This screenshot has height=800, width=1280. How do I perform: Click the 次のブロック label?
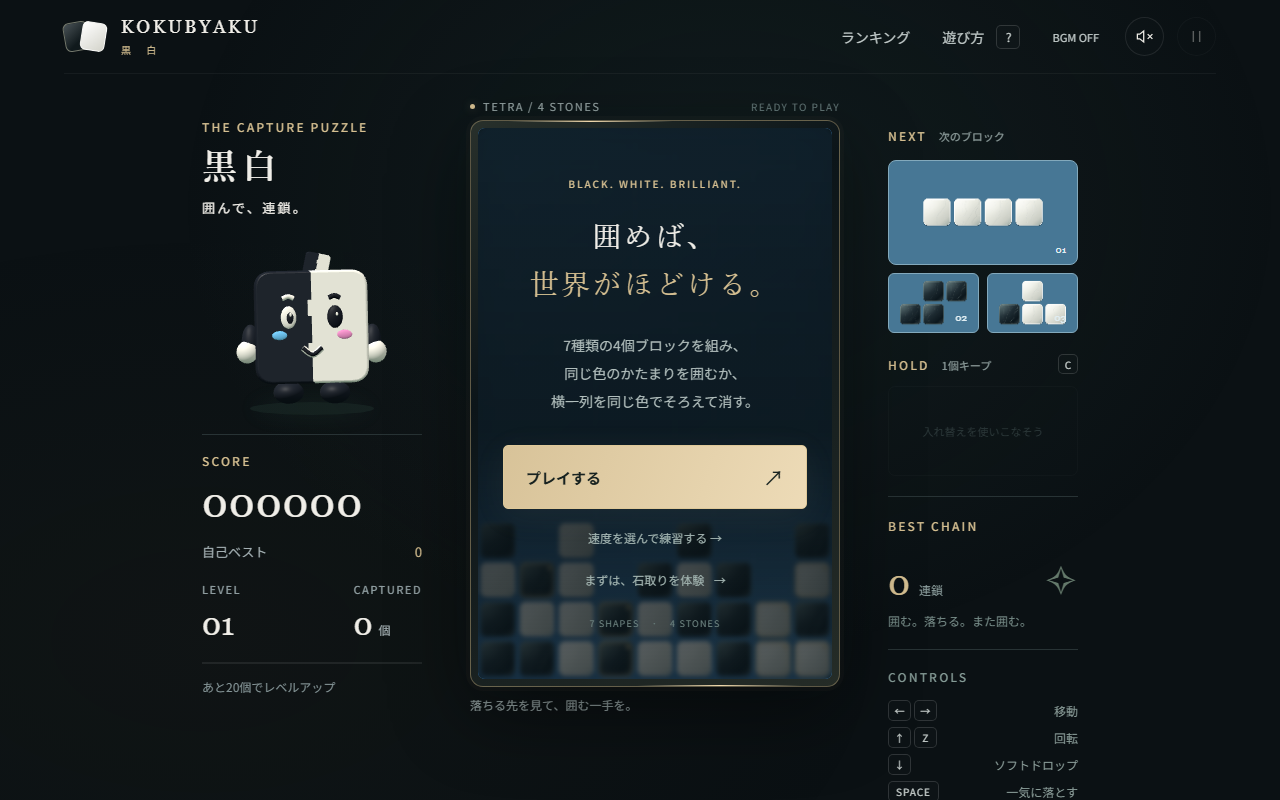point(972,137)
